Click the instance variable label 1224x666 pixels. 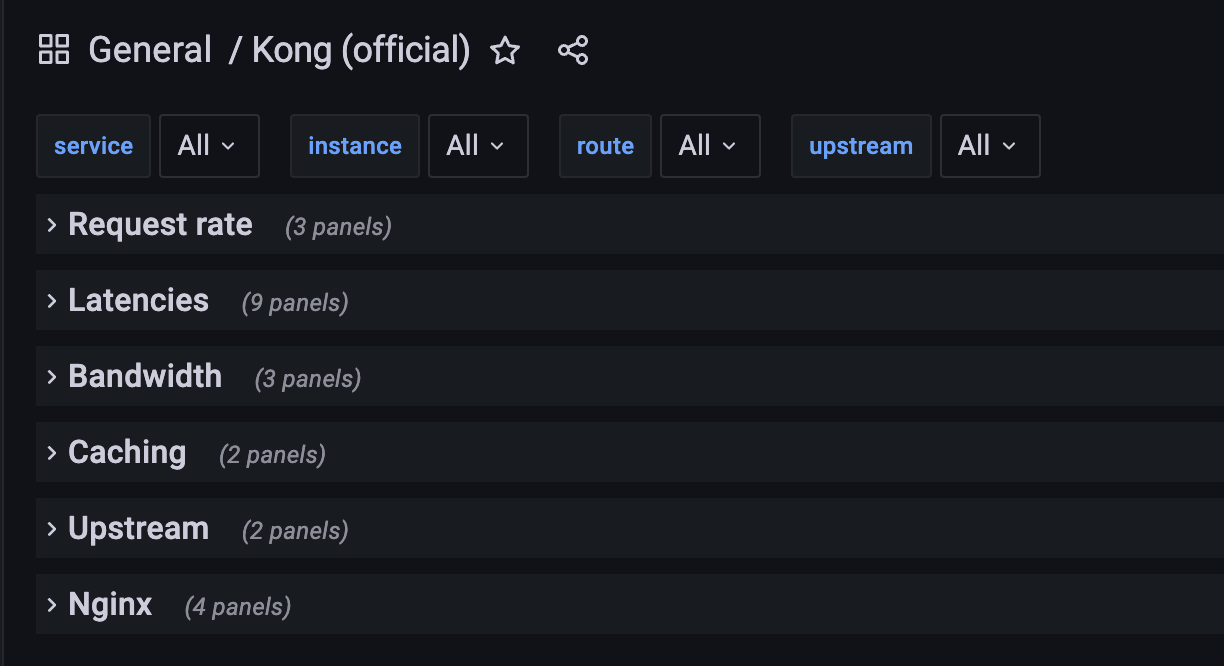[x=355, y=146]
